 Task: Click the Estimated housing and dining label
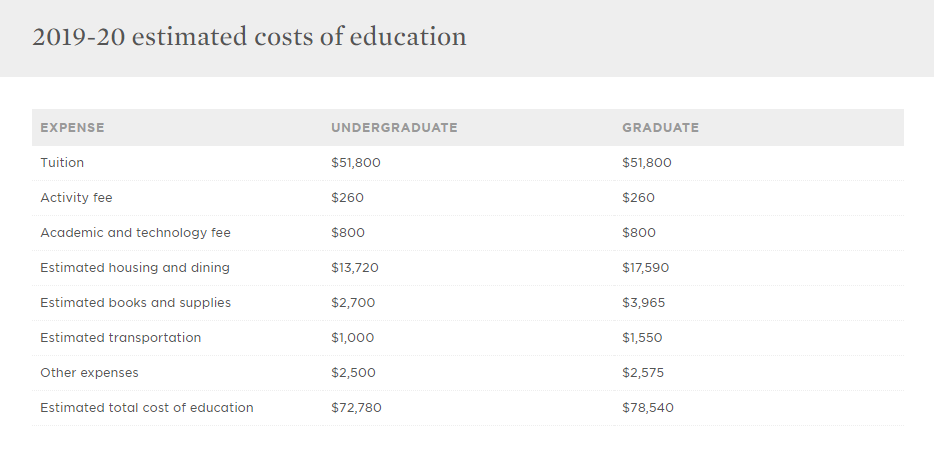tap(135, 268)
